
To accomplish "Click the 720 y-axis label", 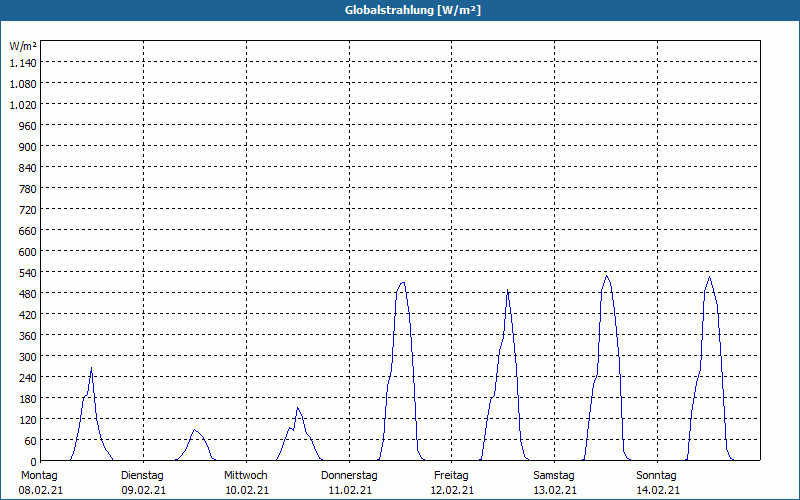I will click(28, 210).
